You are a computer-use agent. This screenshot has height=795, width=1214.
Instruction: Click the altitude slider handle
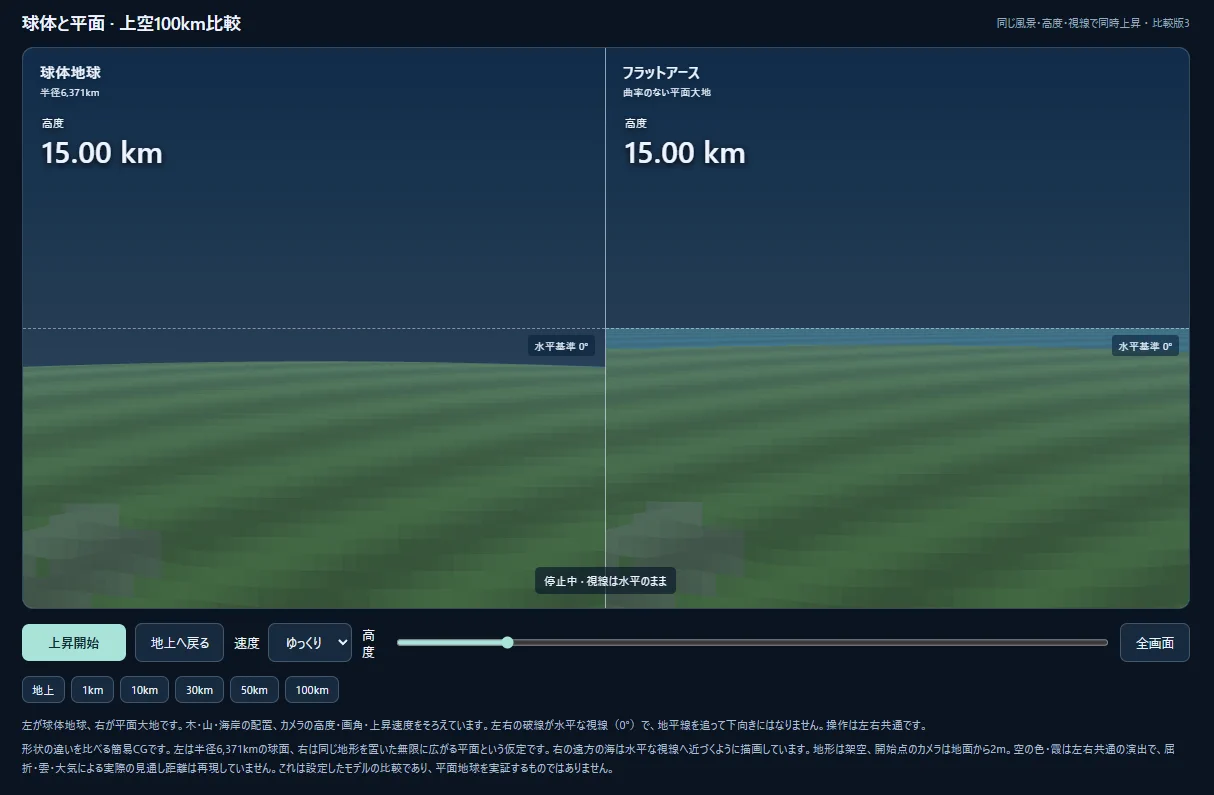(x=507, y=643)
